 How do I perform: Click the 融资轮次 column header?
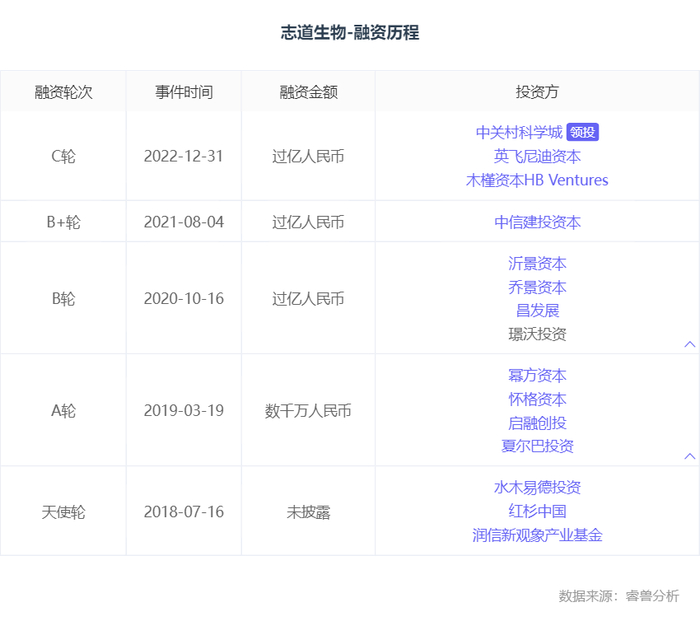(x=63, y=92)
